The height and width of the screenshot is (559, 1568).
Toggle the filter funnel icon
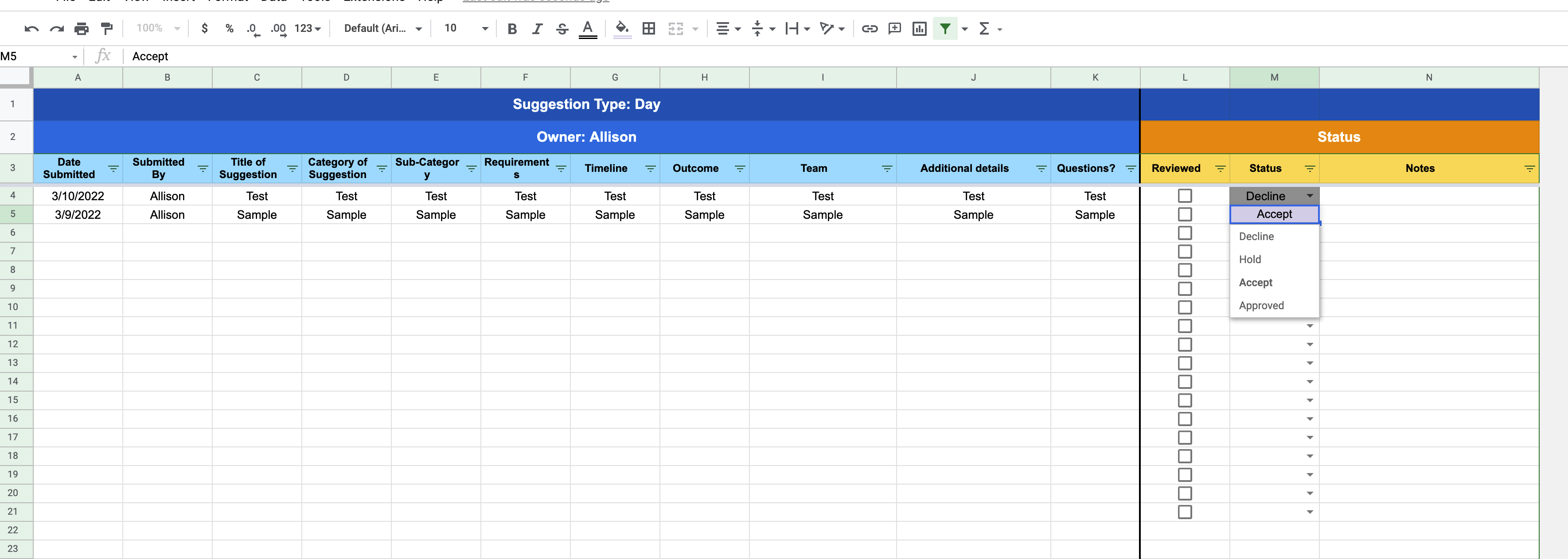point(945,29)
